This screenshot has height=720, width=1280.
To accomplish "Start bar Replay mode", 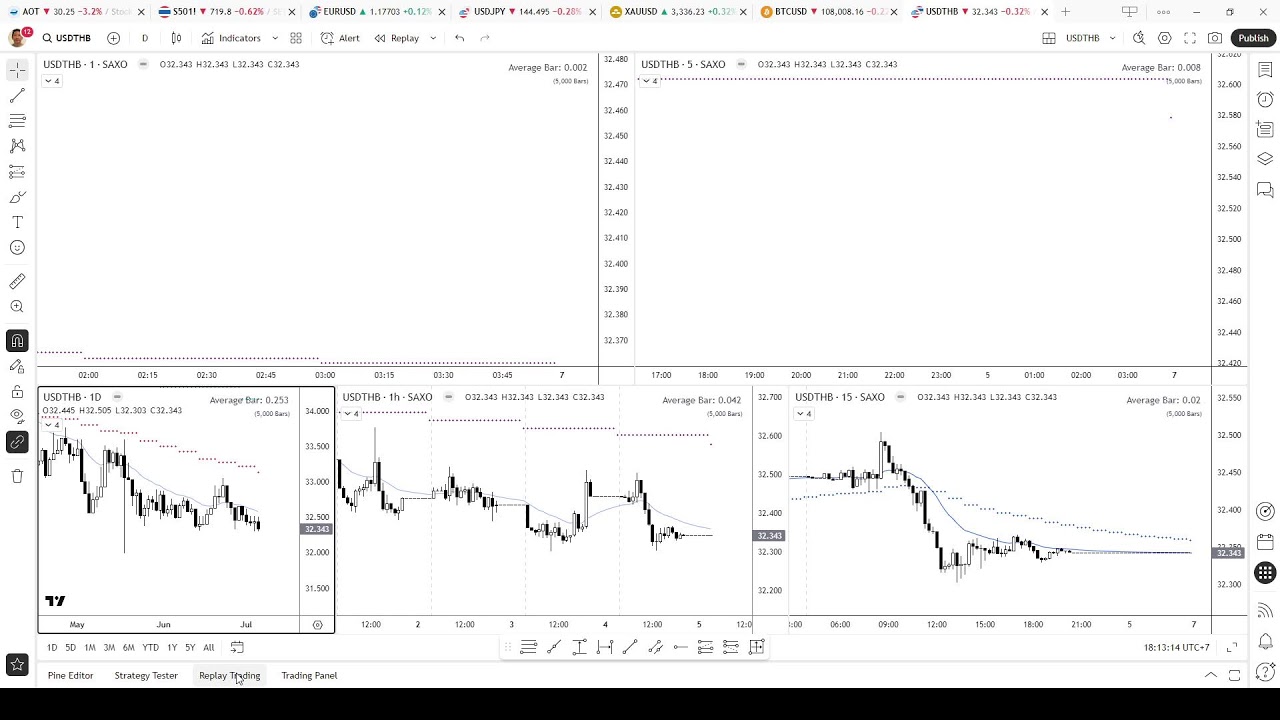I will click(x=397, y=38).
